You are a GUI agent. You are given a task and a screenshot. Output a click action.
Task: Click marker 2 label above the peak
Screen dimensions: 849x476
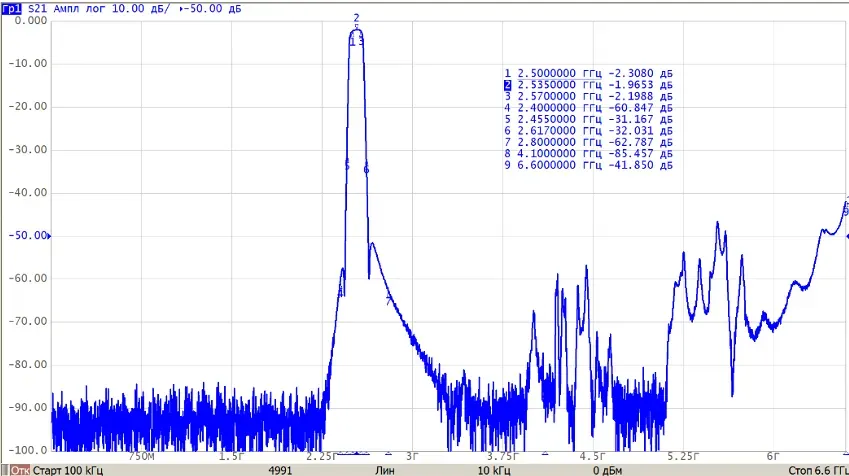(356, 18)
